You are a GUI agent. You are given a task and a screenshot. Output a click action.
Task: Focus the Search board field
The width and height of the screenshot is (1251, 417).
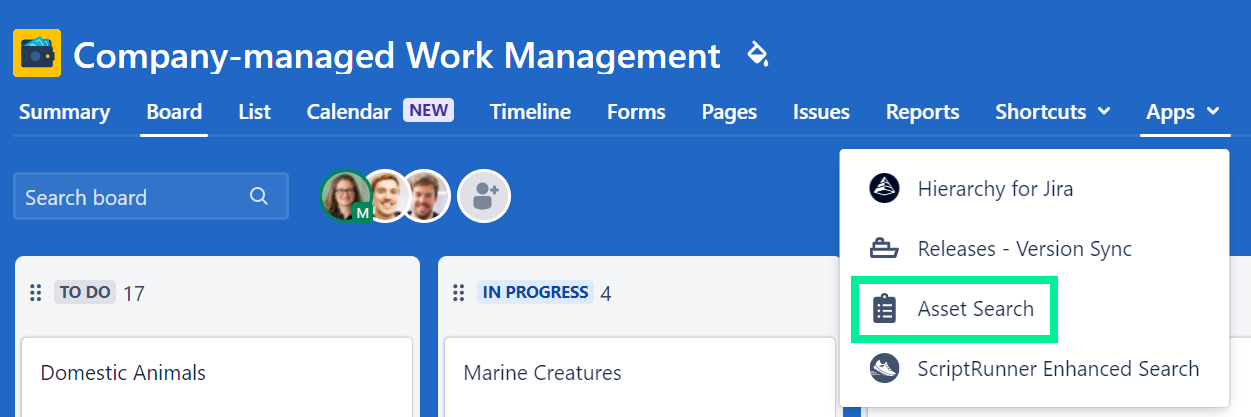coord(135,197)
